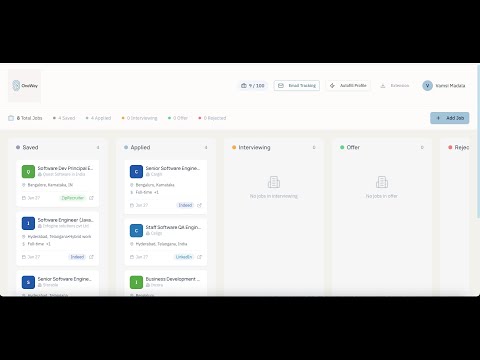Image resolution: width=480 pixels, height=360 pixels.
Task: Click the sparkle icon in Autofill Profile
Action: pyautogui.click(x=332, y=86)
